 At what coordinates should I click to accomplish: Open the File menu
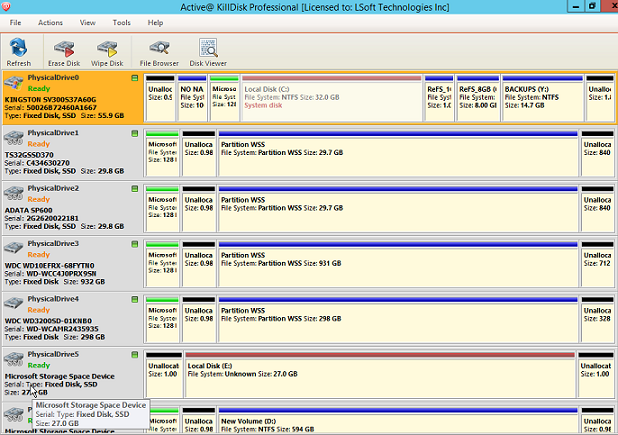tap(15, 22)
